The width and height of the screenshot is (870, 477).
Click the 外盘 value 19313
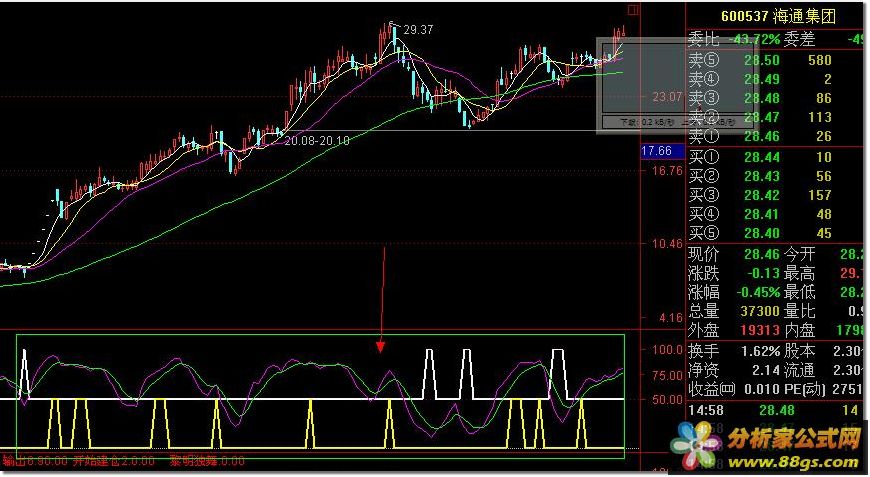click(x=760, y=331)
